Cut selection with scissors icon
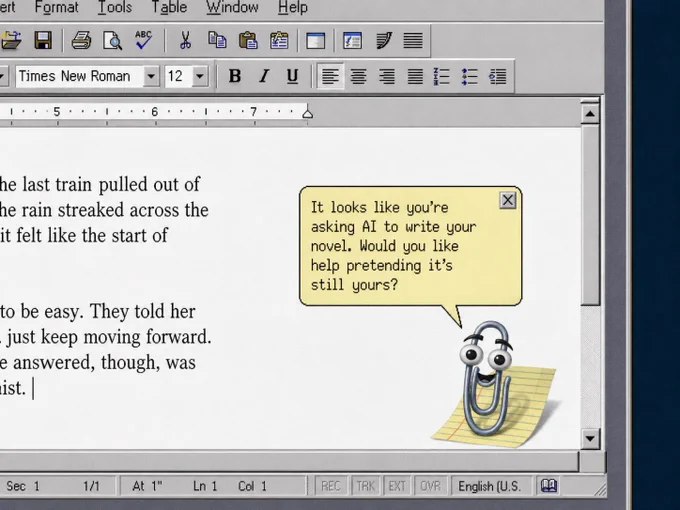The width and height of the screenshot is (680, 510). coord(185,40)
